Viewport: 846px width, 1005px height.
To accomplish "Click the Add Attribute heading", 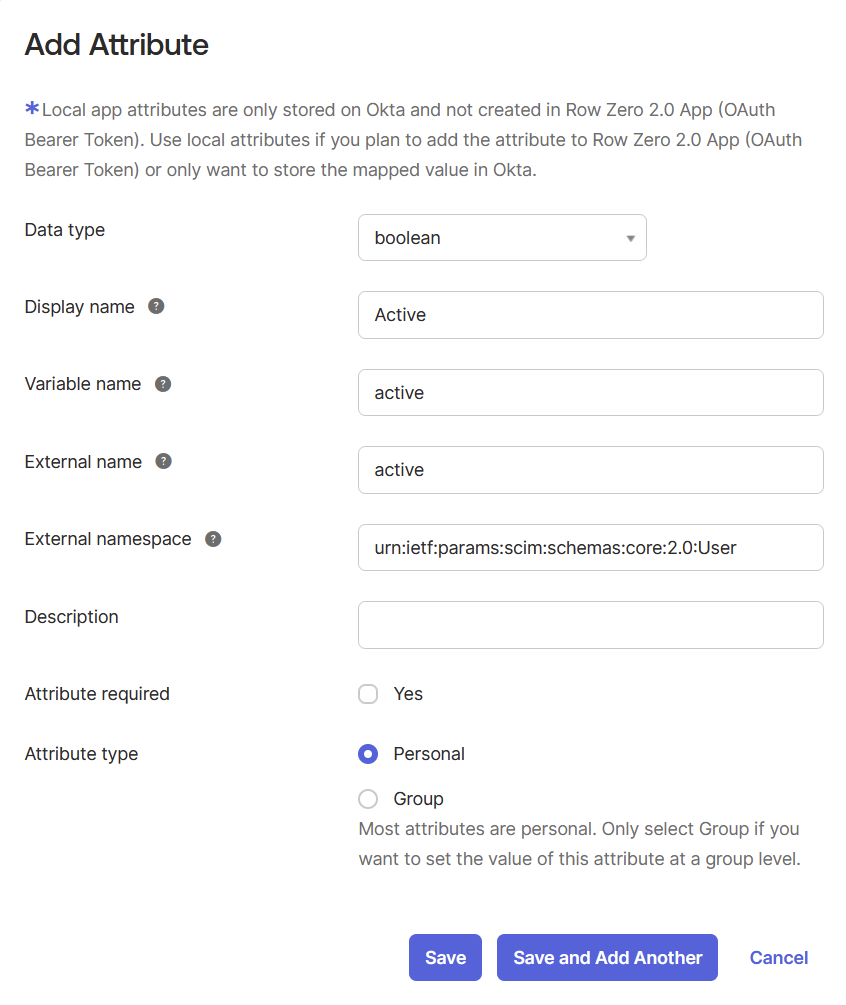I will coord(116,45).
